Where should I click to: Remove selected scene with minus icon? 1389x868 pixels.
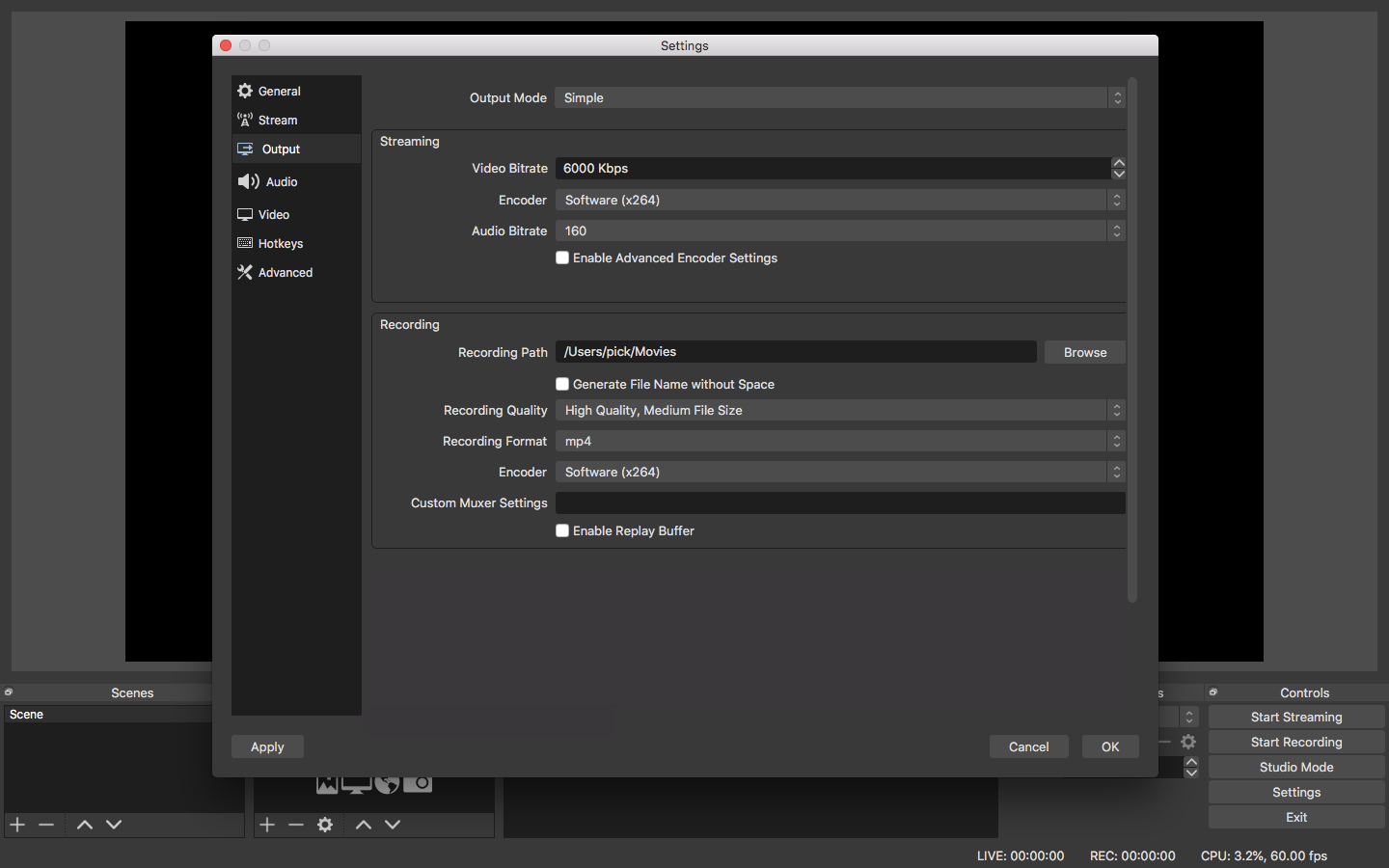(46, 825)
